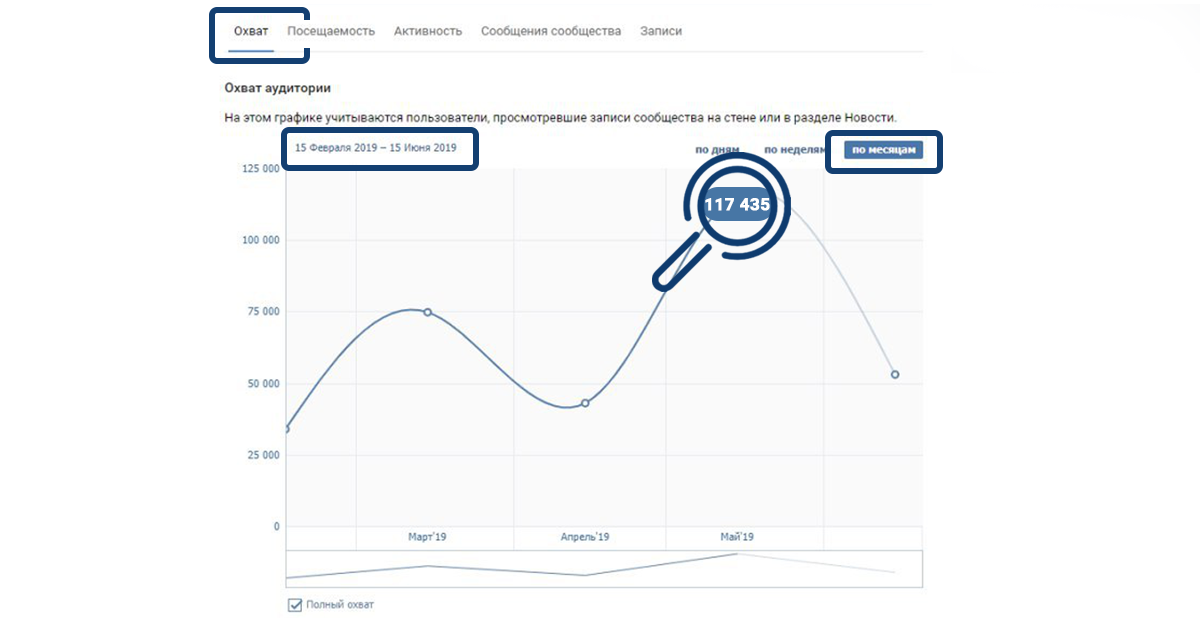Click the 75 000 axis label
Viewport: 1200px width, 618px height.
click(264, 311)
